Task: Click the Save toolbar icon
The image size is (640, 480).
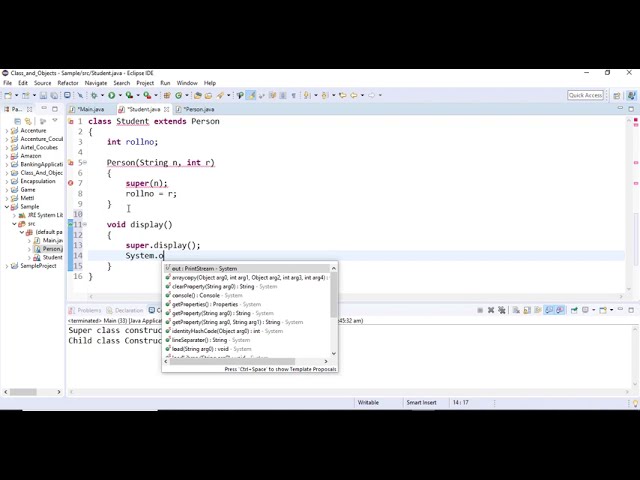Action: 43,96
